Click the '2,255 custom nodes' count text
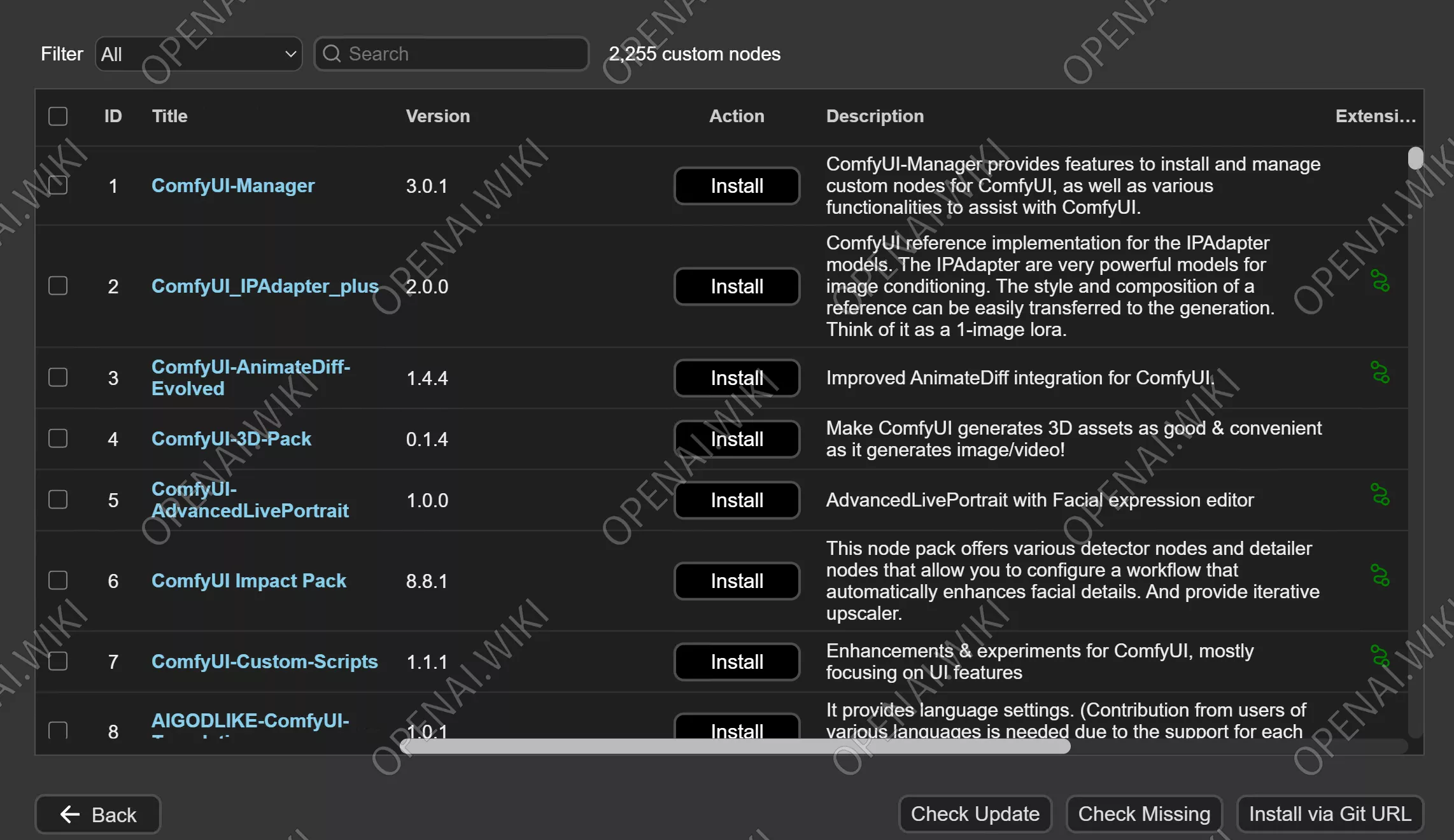 click(x=695, y=54)
